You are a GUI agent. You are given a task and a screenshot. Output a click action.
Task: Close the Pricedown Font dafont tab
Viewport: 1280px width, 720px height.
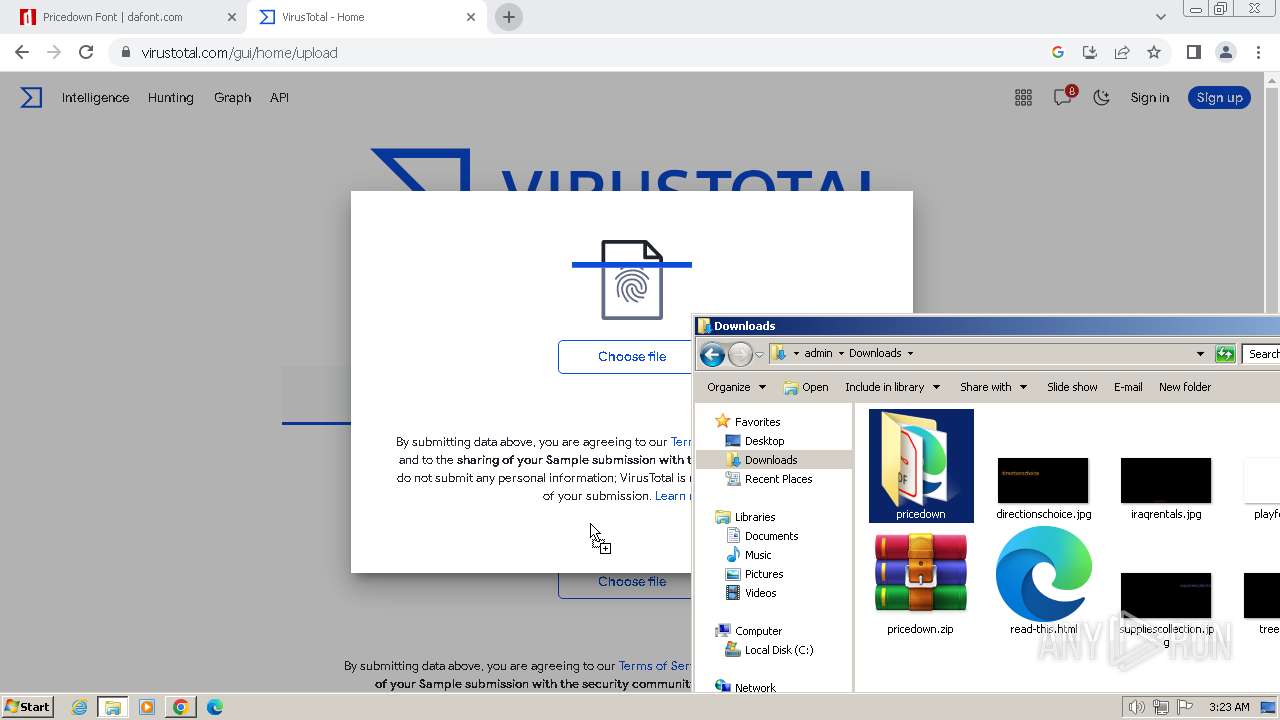(x=232, y=17)
